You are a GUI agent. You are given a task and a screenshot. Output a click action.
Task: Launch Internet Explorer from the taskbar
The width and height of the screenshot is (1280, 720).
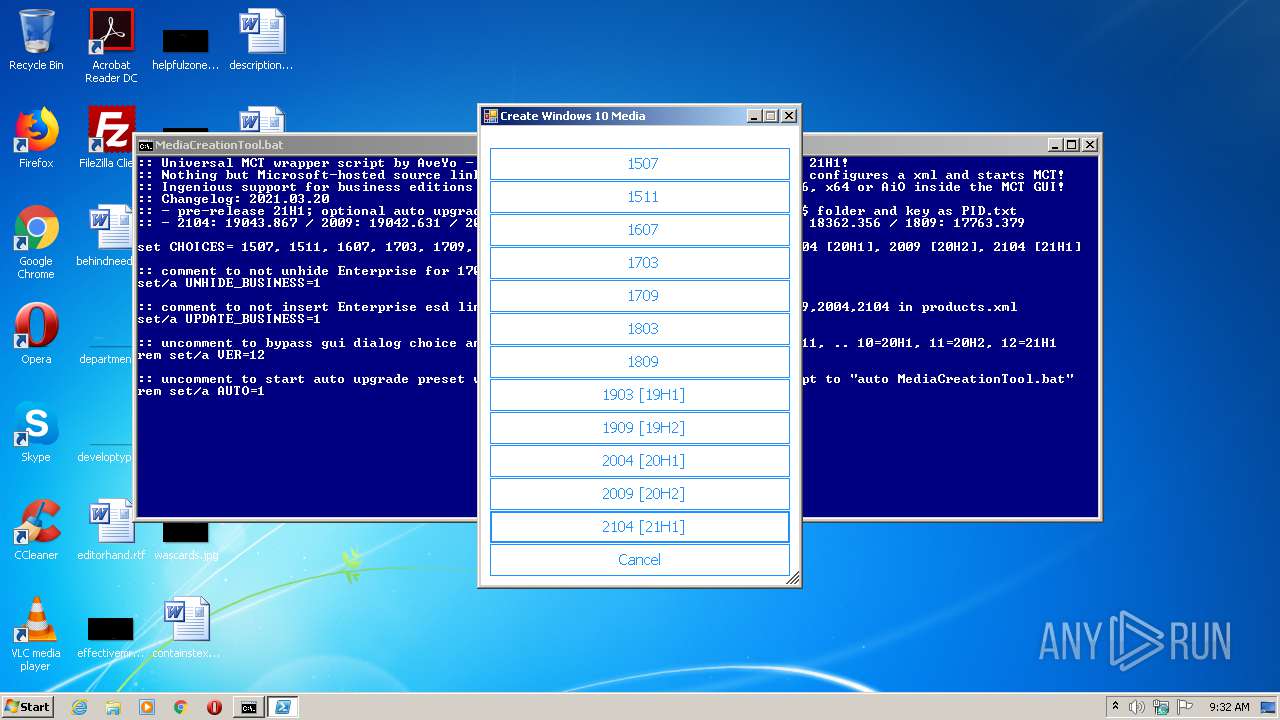click(79, 707)
